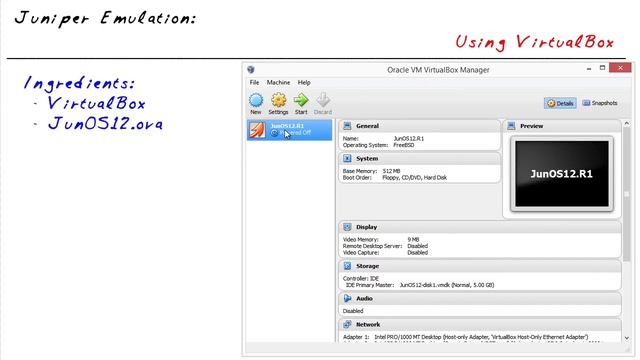This screenshot has width=640, height=360.
Task: Switch to Details view
Action: click(x=560, y=103)
